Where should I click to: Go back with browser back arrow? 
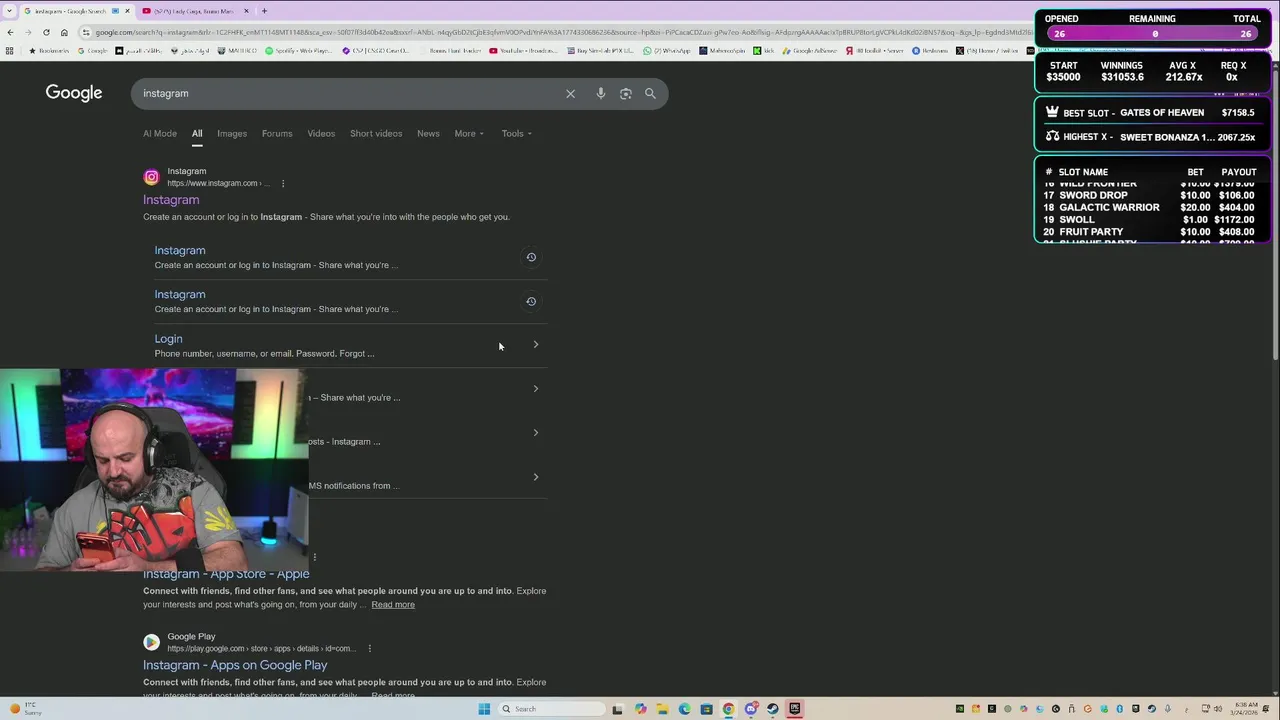[10, 32]
